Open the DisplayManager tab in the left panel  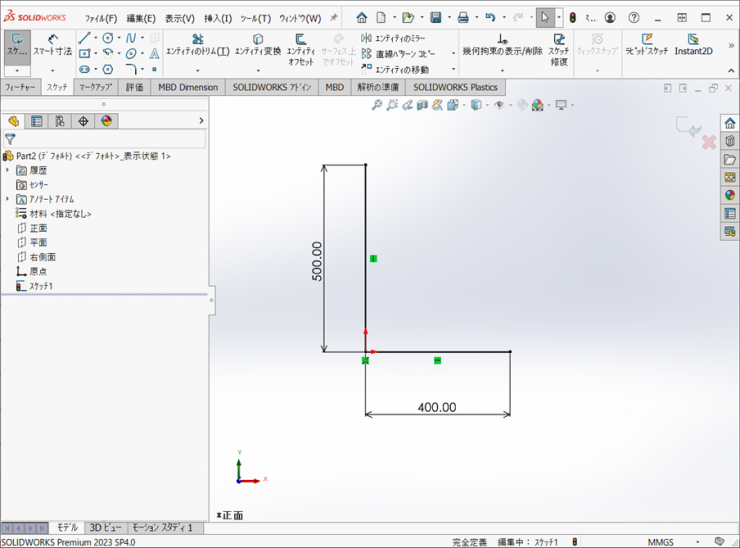pos(106,121)
